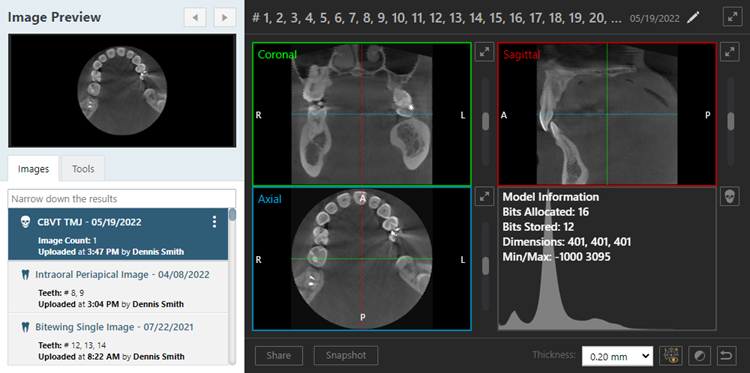Open 3D skull view from Model Information

click(x=729, y=197)
